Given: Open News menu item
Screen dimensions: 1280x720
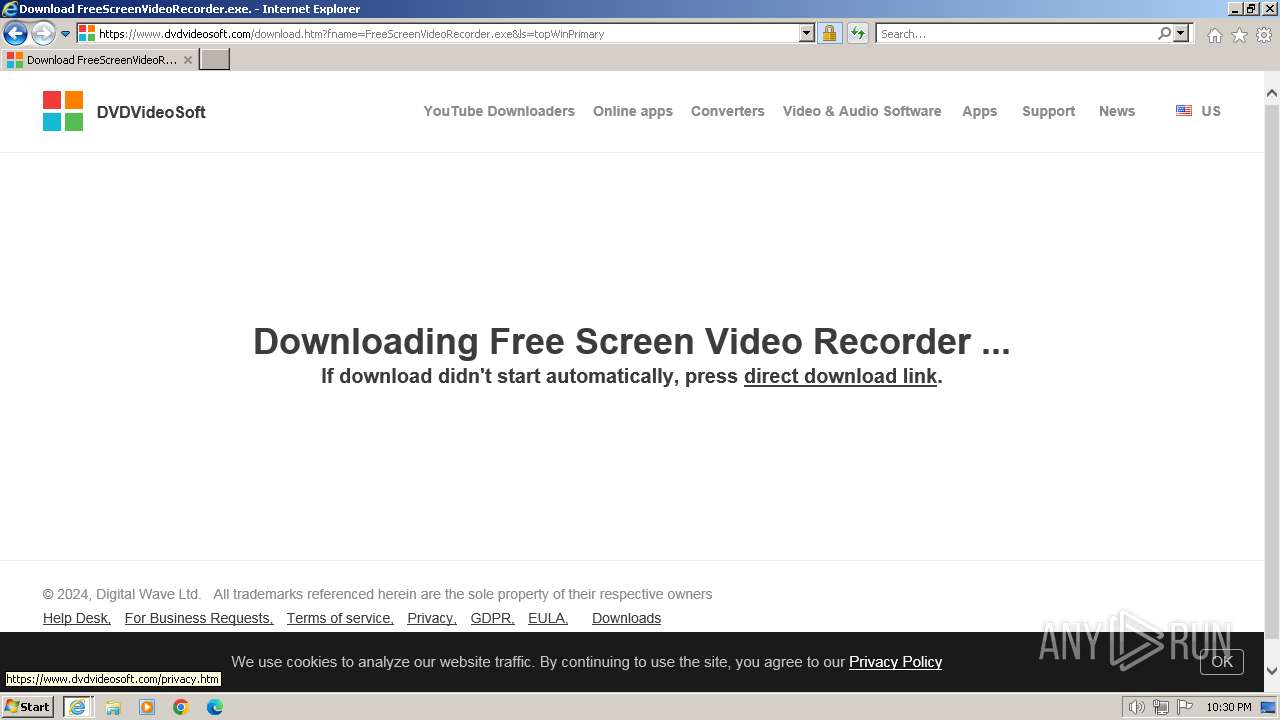Looking at the screenshot, I should point(1117,111).
